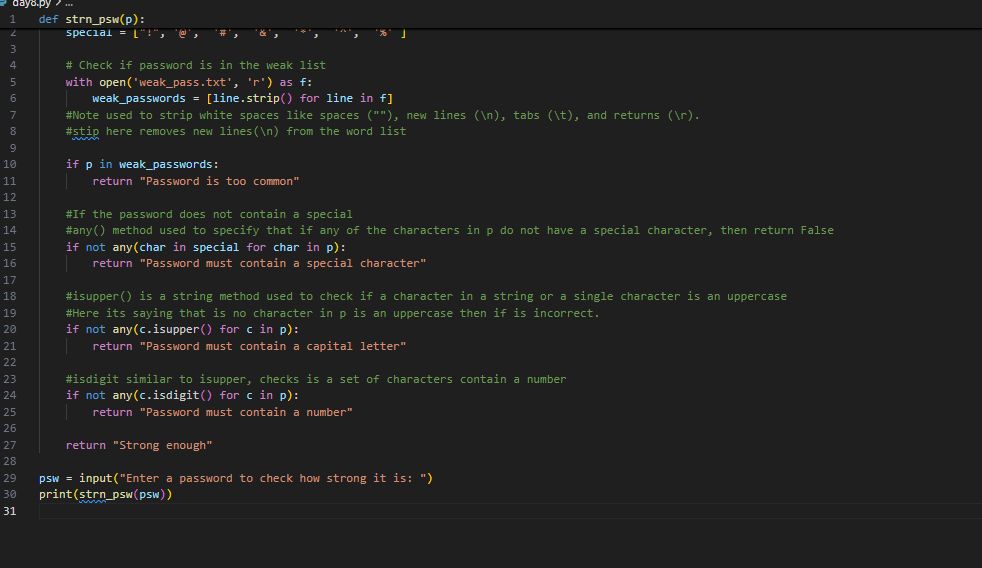Select the string "Password is too common"

(219, 181)
